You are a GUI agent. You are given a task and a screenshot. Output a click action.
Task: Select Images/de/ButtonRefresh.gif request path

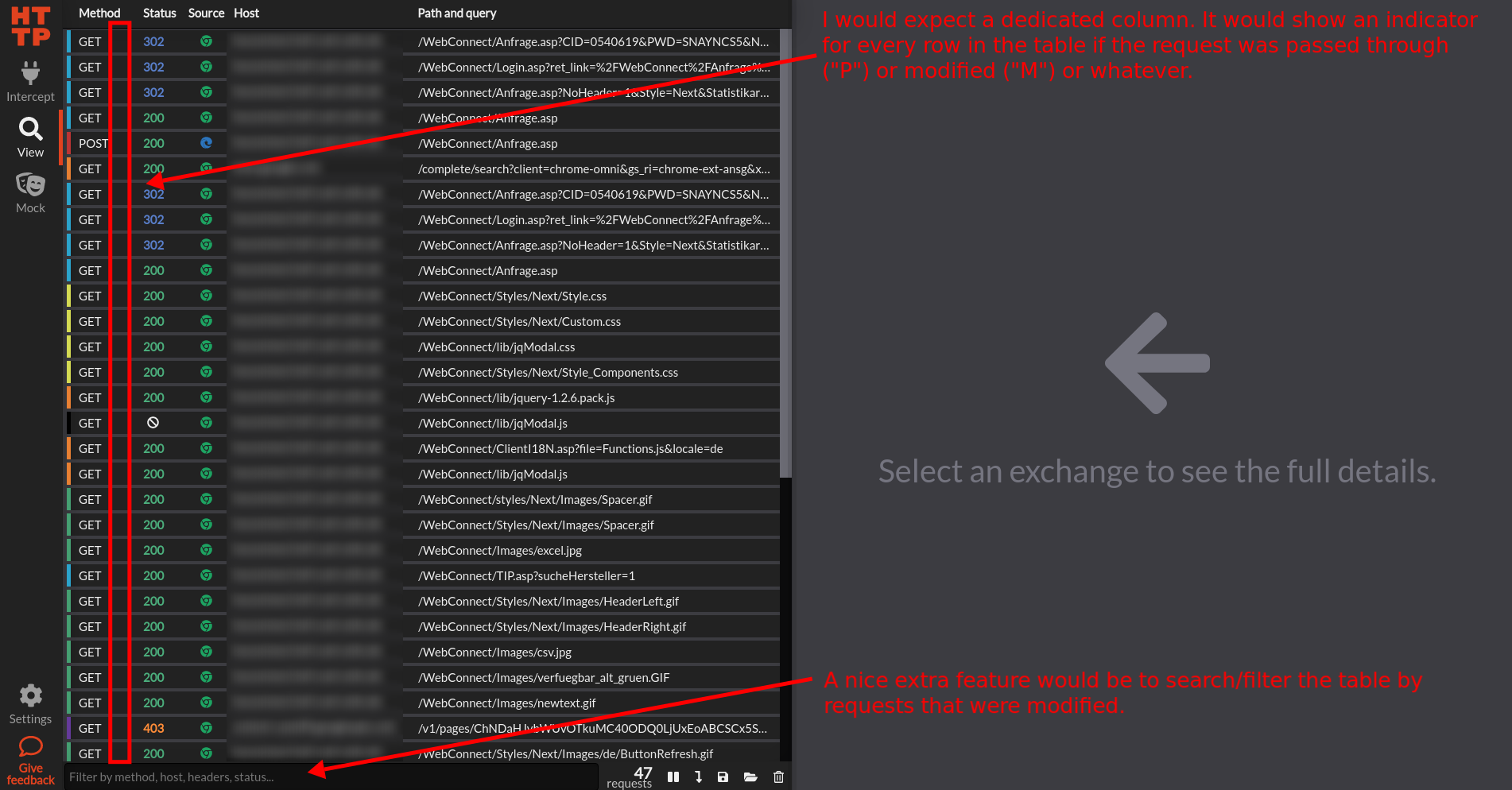pos(565,753)
